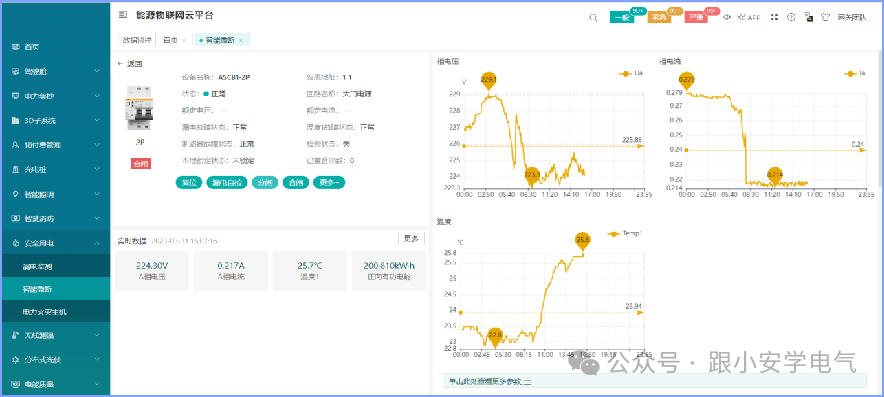Open the orange 紧急 alarm badge
This screenshot has height=397, width=884.
tap(660, 17)
